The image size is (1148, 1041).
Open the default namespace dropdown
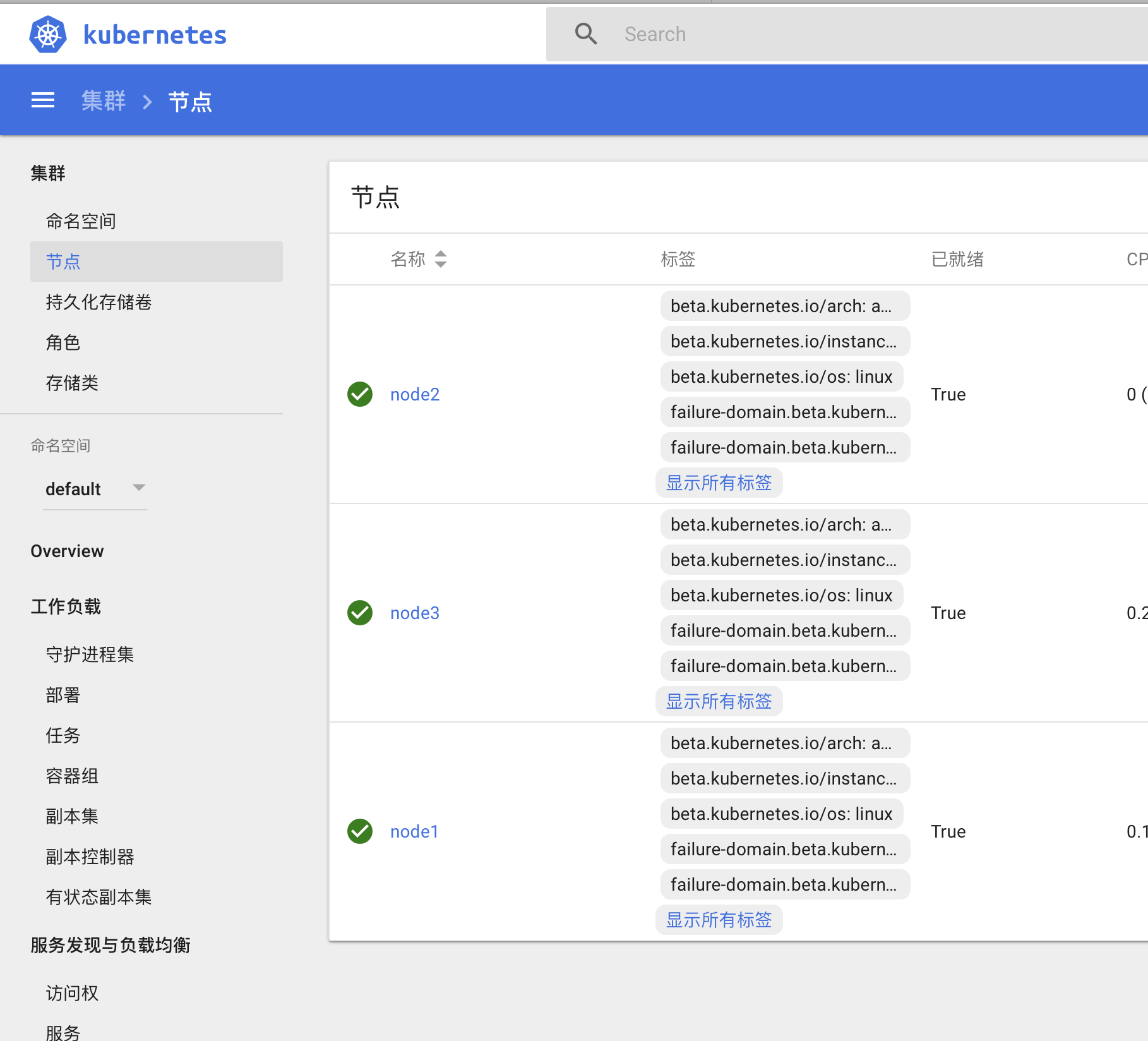pos(95,488)
